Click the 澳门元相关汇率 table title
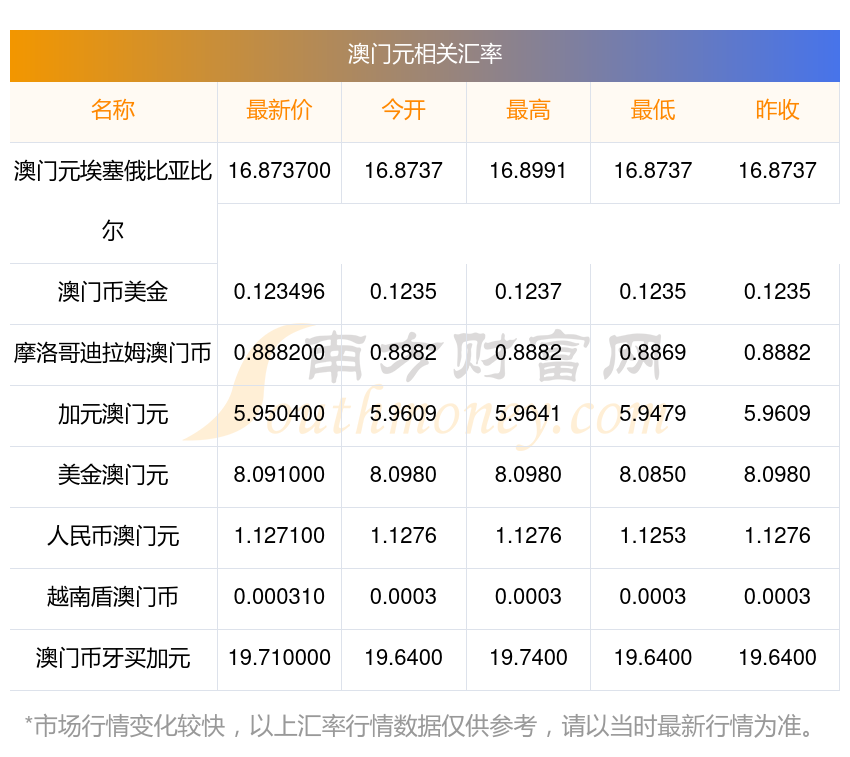The height and width of the screenshot is (757, 850). [x=424, y=54]
